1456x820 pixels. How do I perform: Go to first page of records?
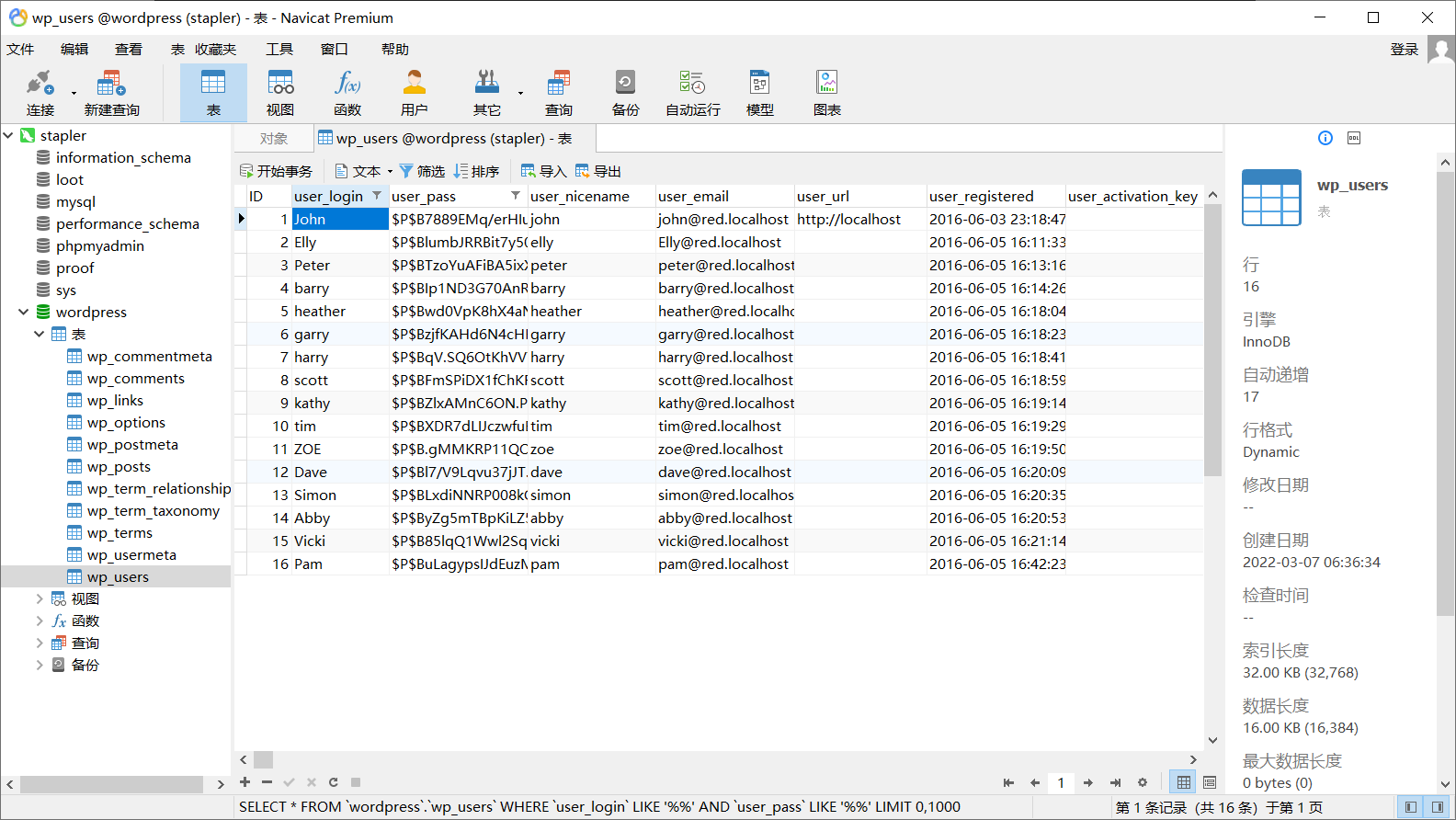point(1008,782)
